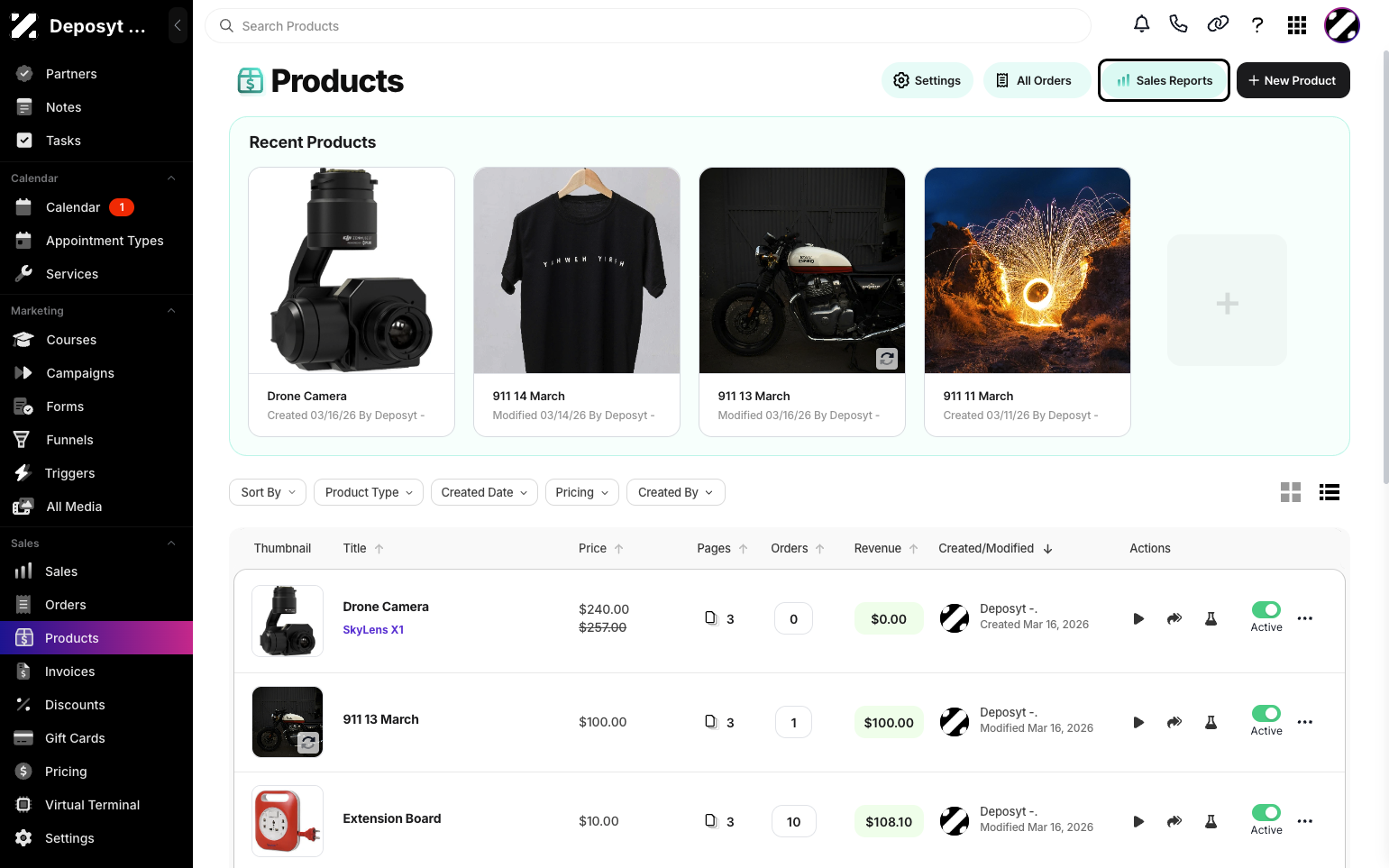The height and width of the screenshot is (868, 1389).
Task: Click share icon for Extension Board row
Action: click(1174, 821)
